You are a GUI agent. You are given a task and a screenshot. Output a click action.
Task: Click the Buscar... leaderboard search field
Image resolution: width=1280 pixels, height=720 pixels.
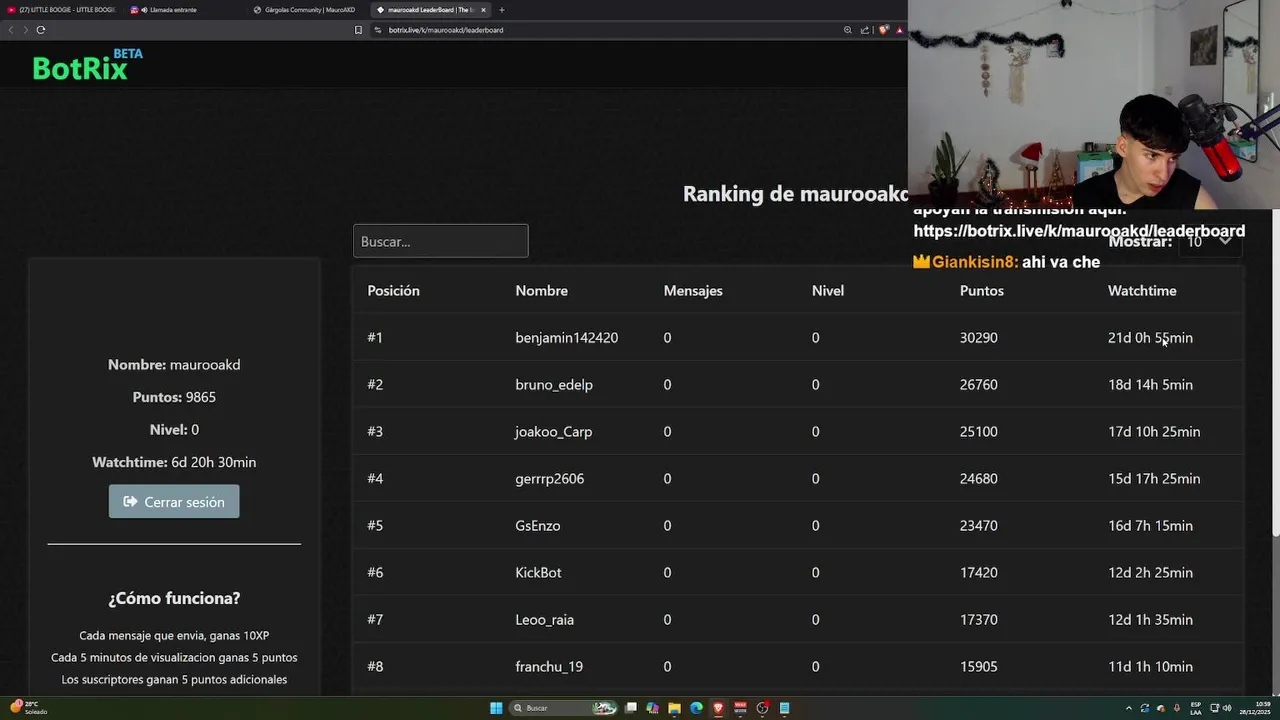tap(440, 241)
